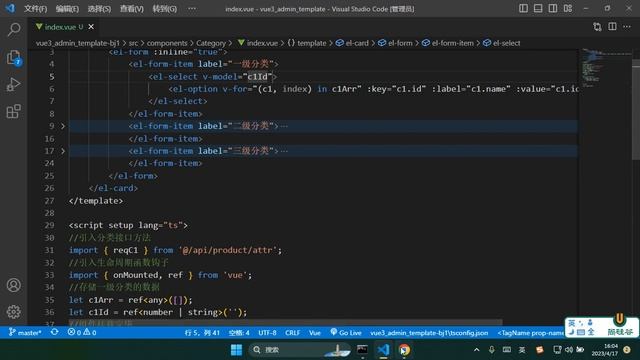Toggle secondary side bar layout icon
The height and width of the screenshot is (360, 640).
(x=553, y=8)
